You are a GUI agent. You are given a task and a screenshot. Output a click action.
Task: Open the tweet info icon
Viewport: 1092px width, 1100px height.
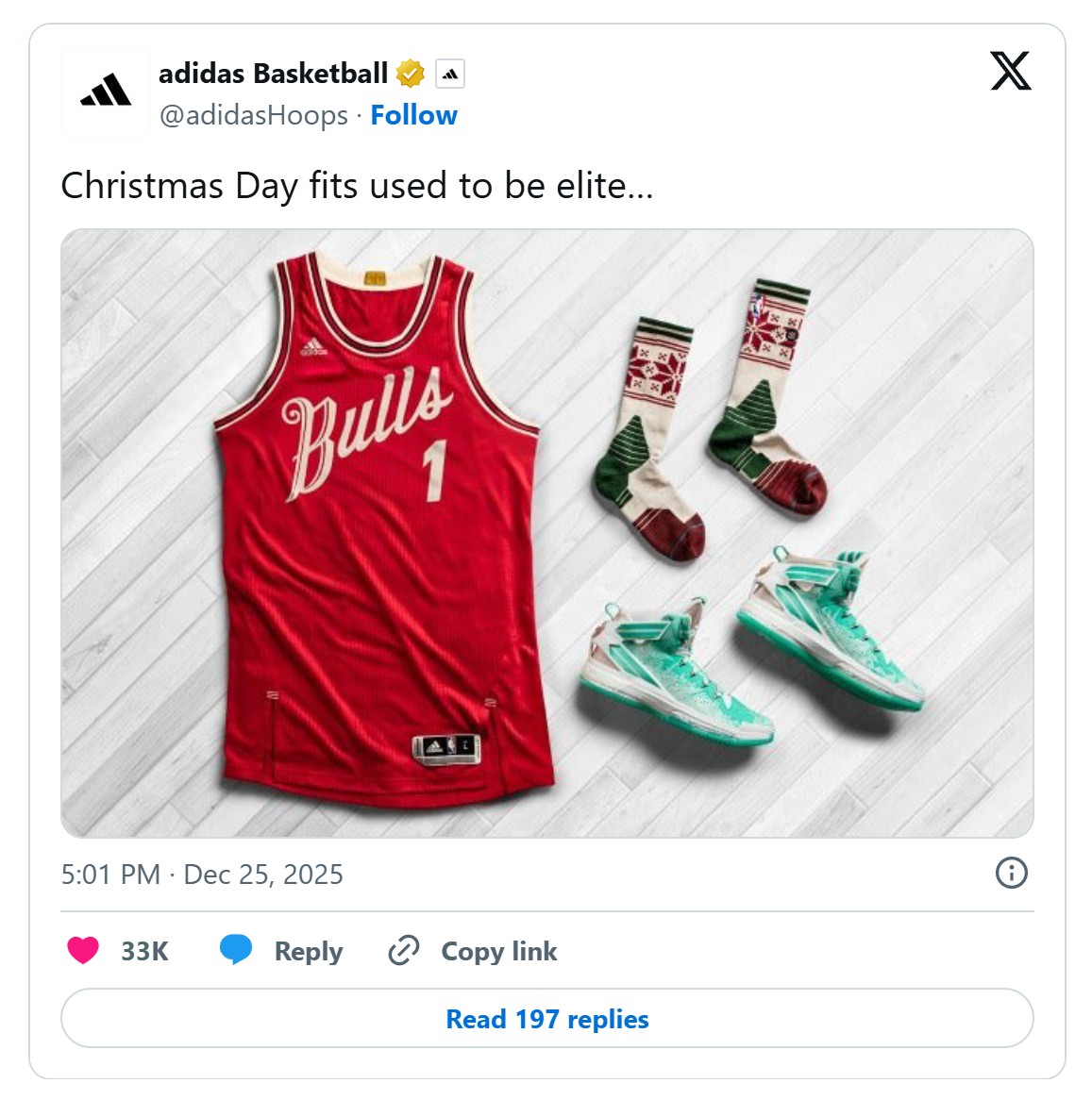[x=1011, y=873]
